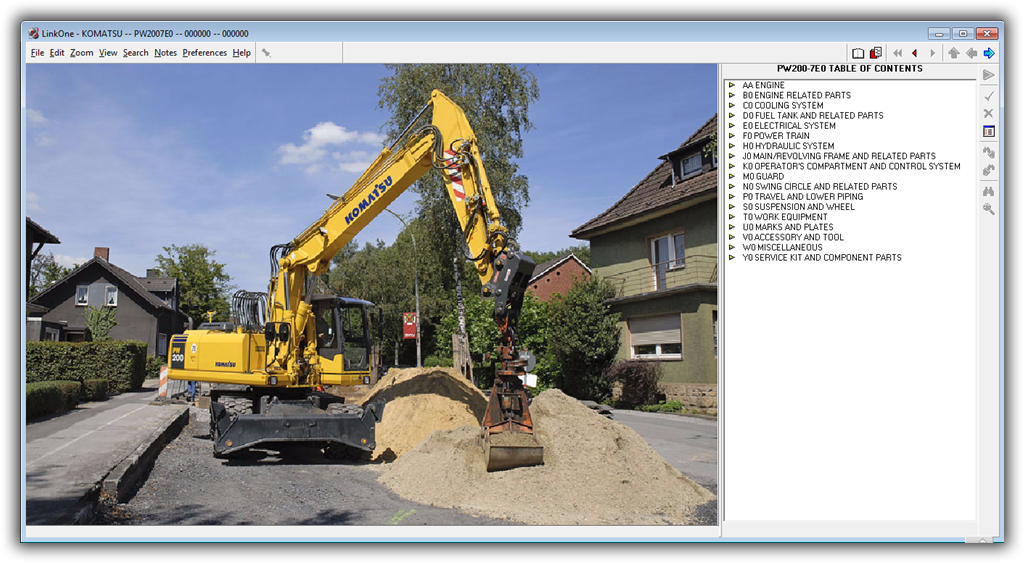Click the blue forward arrow icon
The width and height of the screenshot is (1024, 563).
point(989,53)
